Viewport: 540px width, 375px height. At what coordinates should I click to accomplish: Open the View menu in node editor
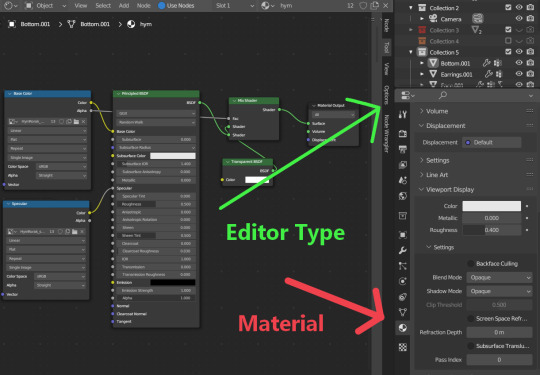point(81,6)
